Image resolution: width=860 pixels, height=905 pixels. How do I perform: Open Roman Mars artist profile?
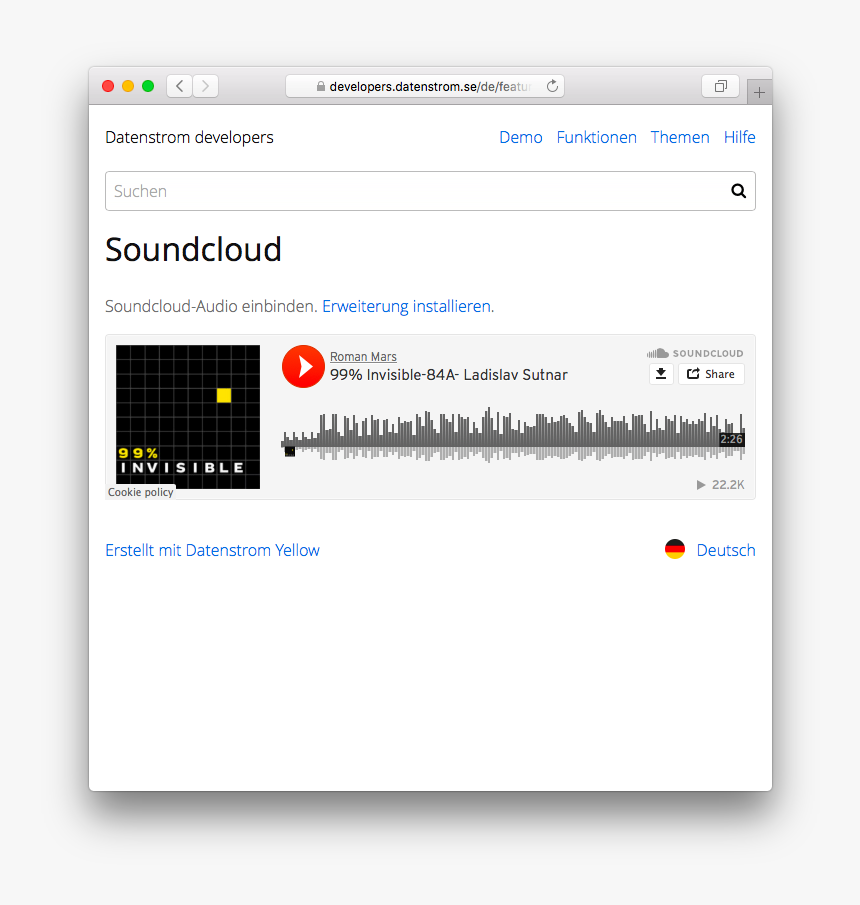click(x=363, y=357)
